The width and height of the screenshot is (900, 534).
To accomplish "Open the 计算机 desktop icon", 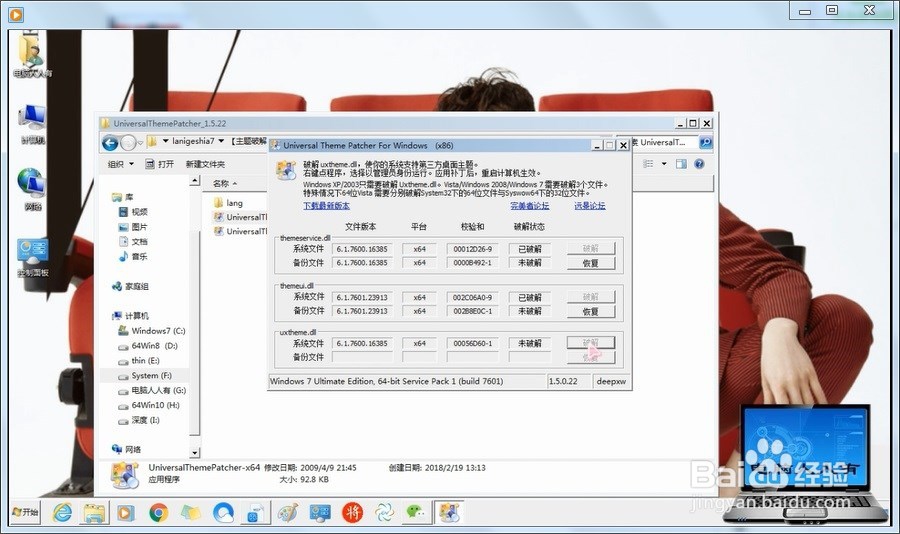I will coord(32,125).
